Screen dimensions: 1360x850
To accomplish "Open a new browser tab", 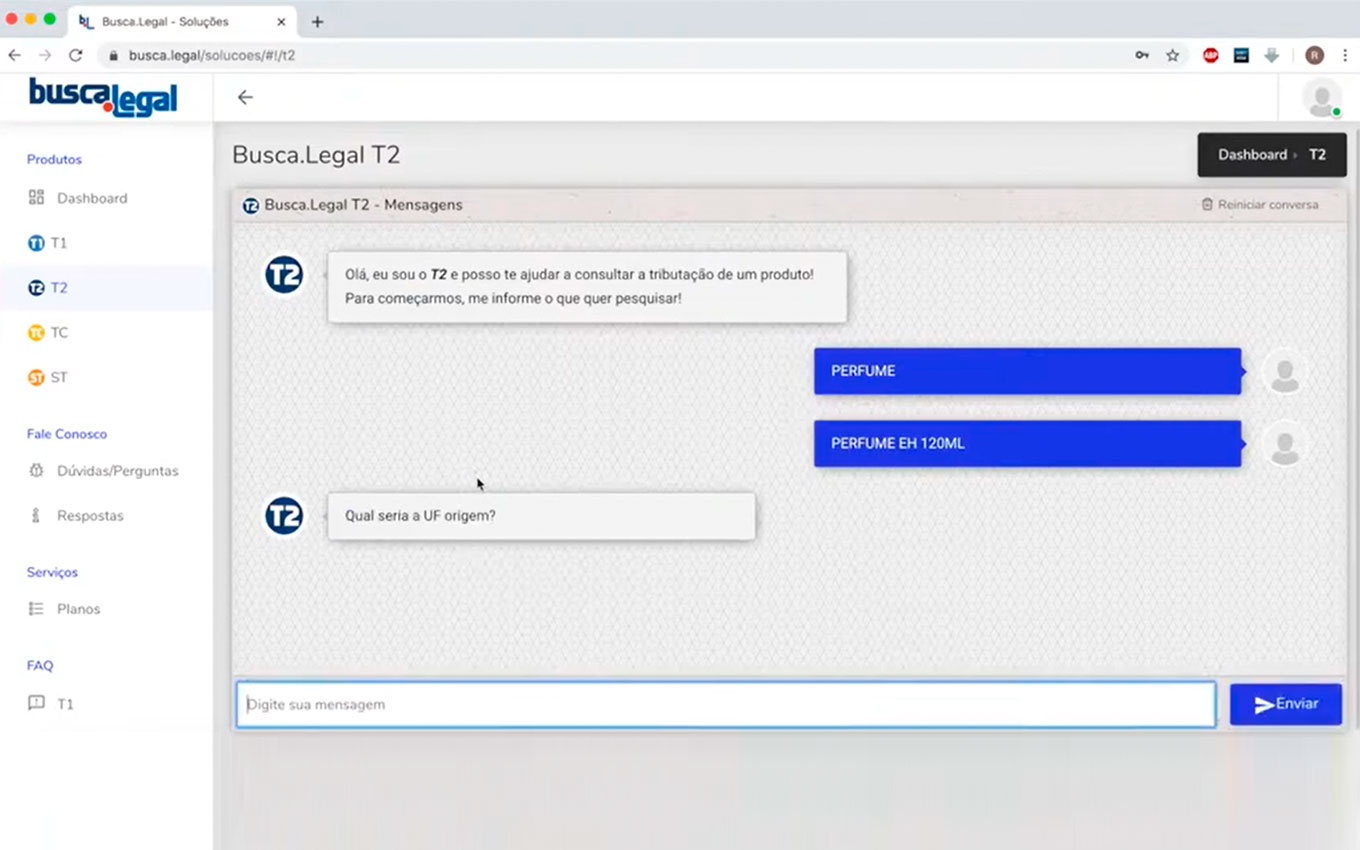I will pyautogui.click(x=317, y=21).
